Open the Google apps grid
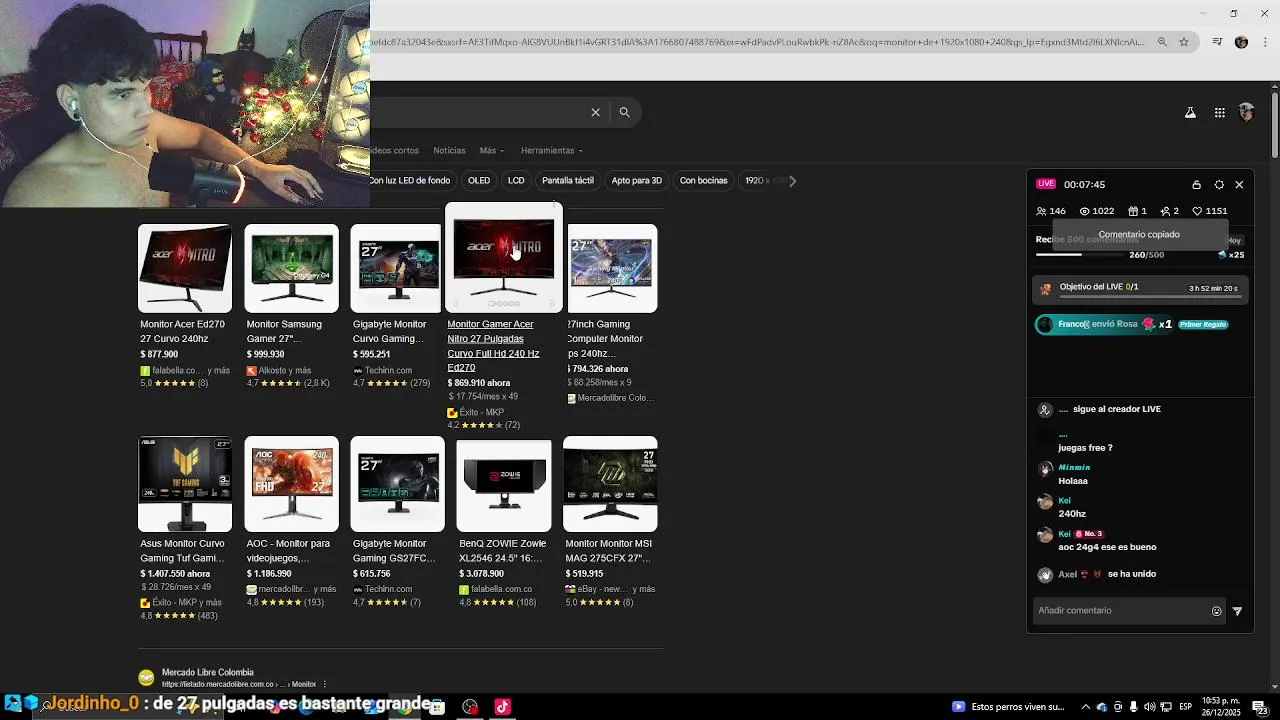The width and height of the screenshot is (1280, 720). [1220, 113]
